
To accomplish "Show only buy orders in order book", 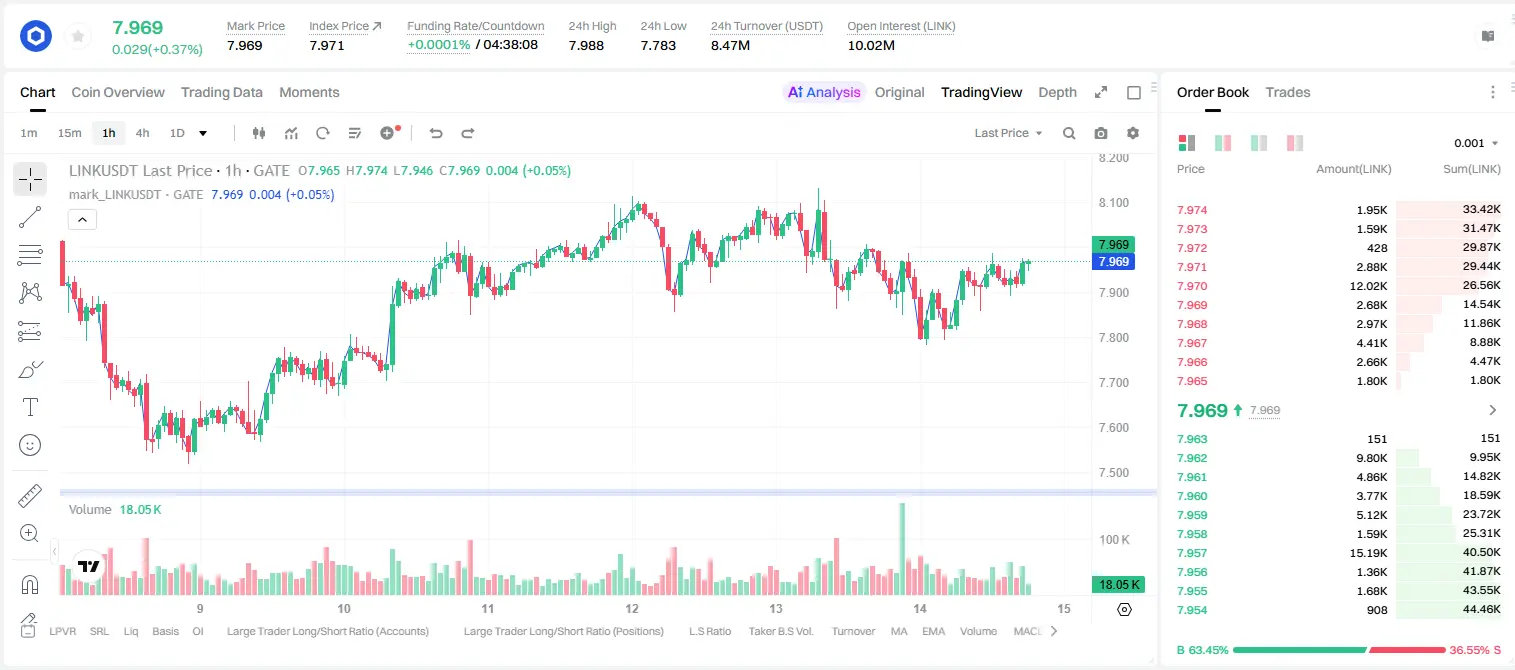I will coord(1259,143).
